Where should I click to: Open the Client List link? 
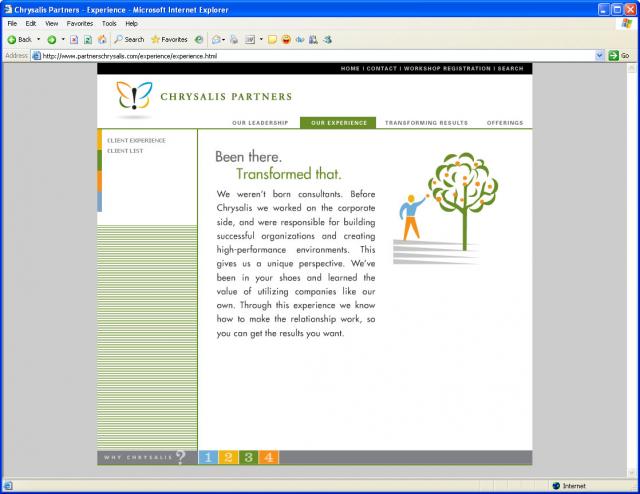point(125,151)
